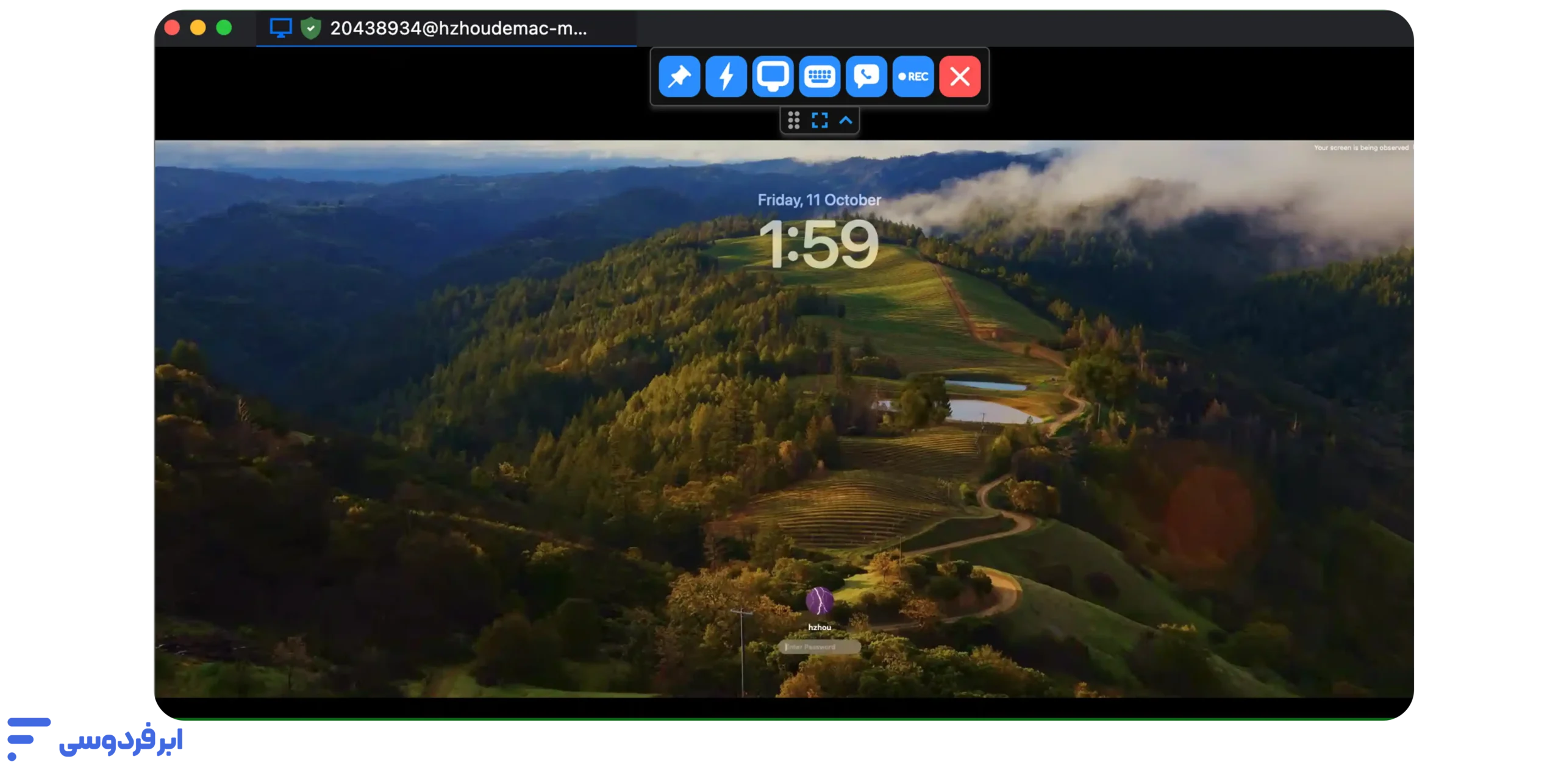Start a chat or call session
1561x784 pixels.
point(866,77)
